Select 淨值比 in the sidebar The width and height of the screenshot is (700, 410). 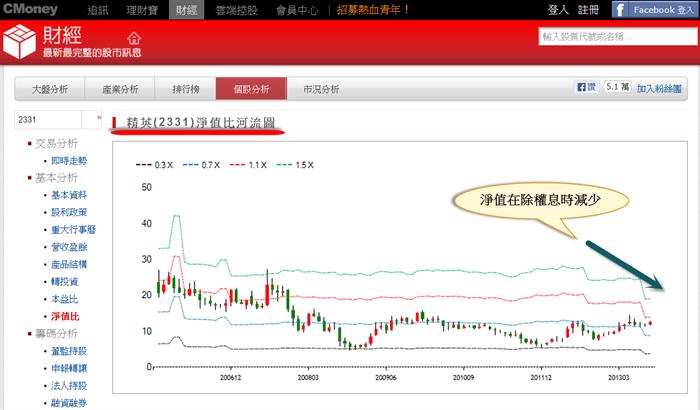click(65, 316)
